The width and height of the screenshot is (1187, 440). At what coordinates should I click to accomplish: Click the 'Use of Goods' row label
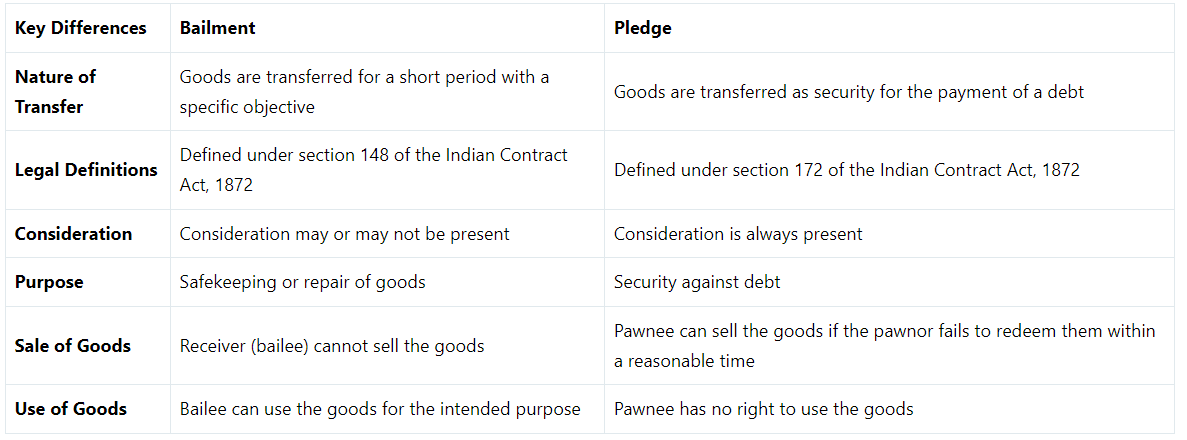click(x=70, y=409)
